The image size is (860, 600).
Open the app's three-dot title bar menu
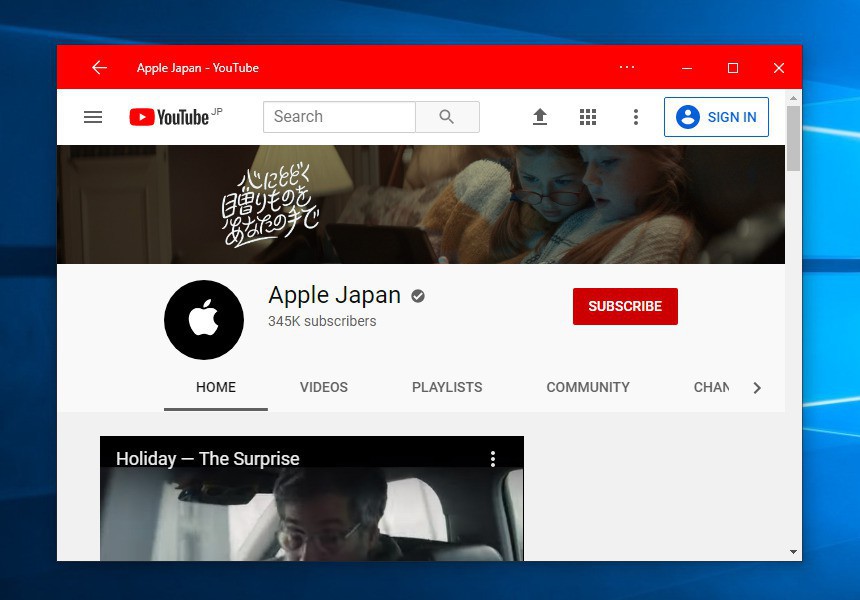point(627,67)
